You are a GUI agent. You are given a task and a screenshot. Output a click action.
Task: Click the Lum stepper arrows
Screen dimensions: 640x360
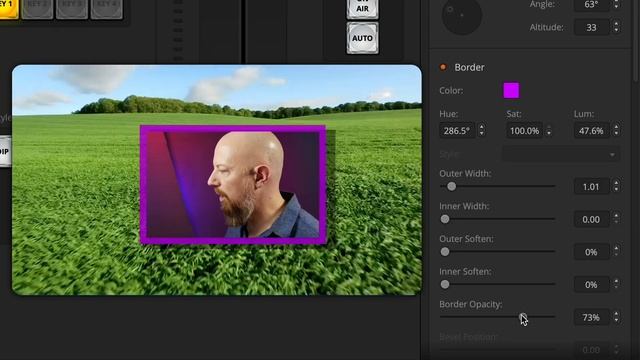616,131
